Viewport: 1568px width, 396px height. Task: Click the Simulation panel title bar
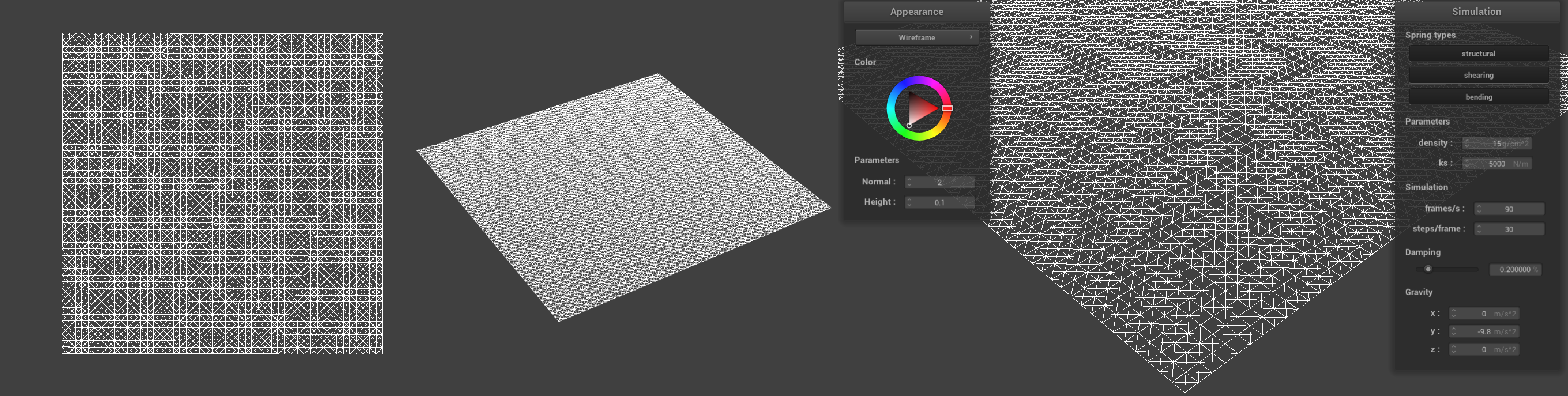(x=1476, y=12)
